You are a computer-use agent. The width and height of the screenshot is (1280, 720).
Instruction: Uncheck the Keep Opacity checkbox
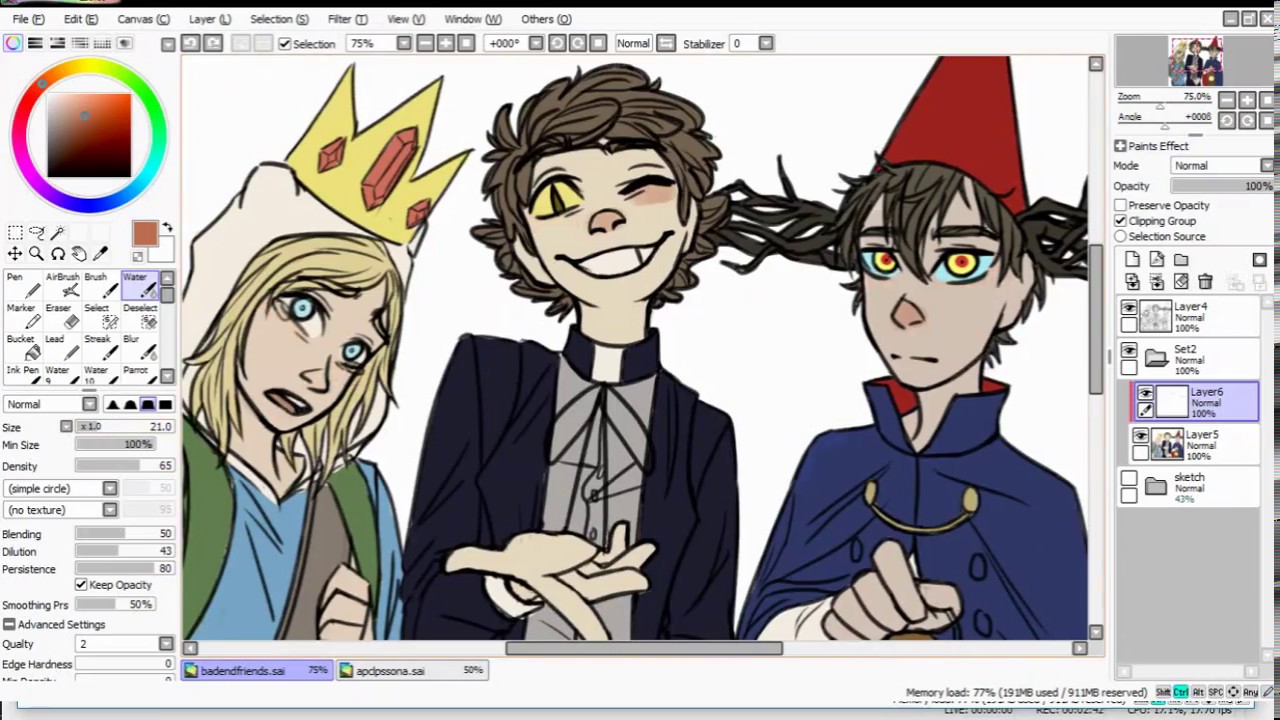click(x=81, y=585)
